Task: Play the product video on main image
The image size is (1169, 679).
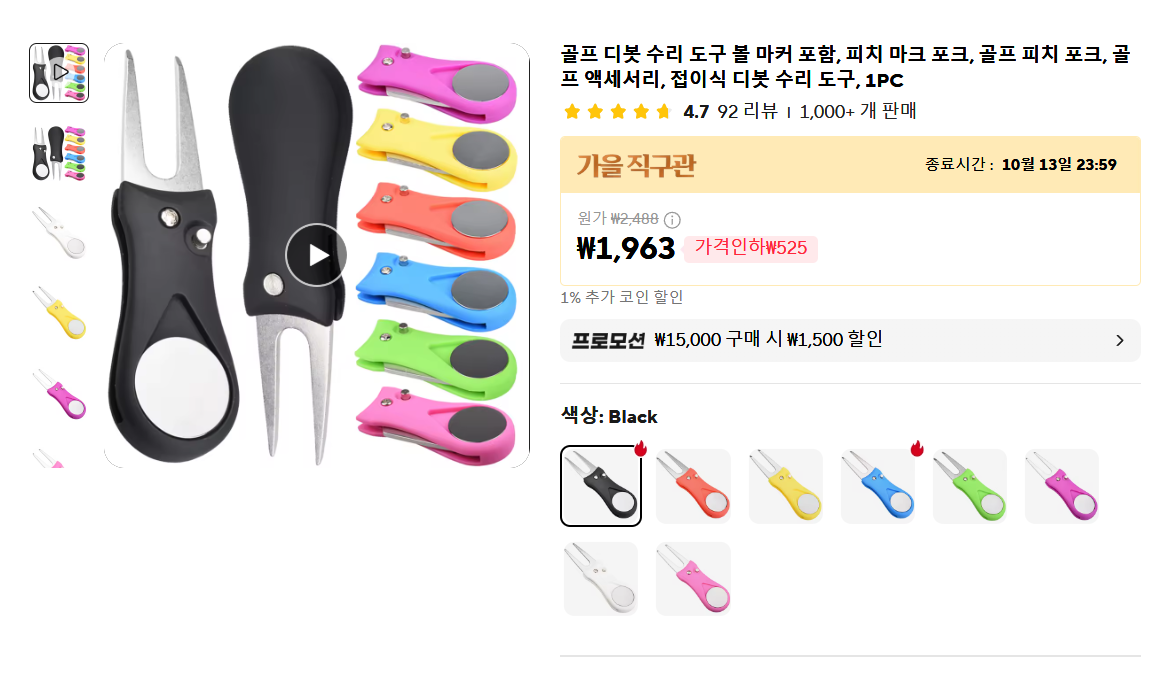Action: pos(316,255)
